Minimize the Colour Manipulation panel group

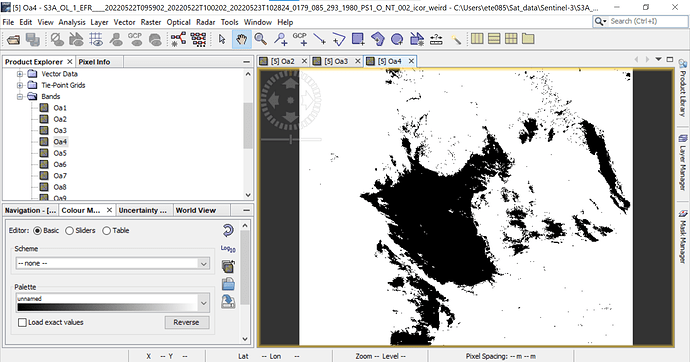coord(246,210)
